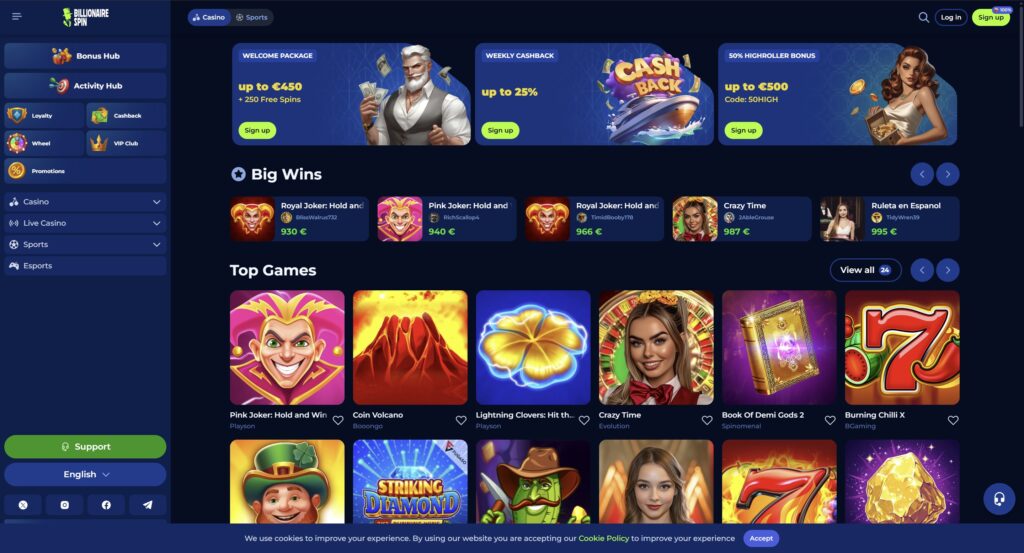1024x553 pixels.
Task: Toggle the hamburger sidebar menu
Action: 17,16
